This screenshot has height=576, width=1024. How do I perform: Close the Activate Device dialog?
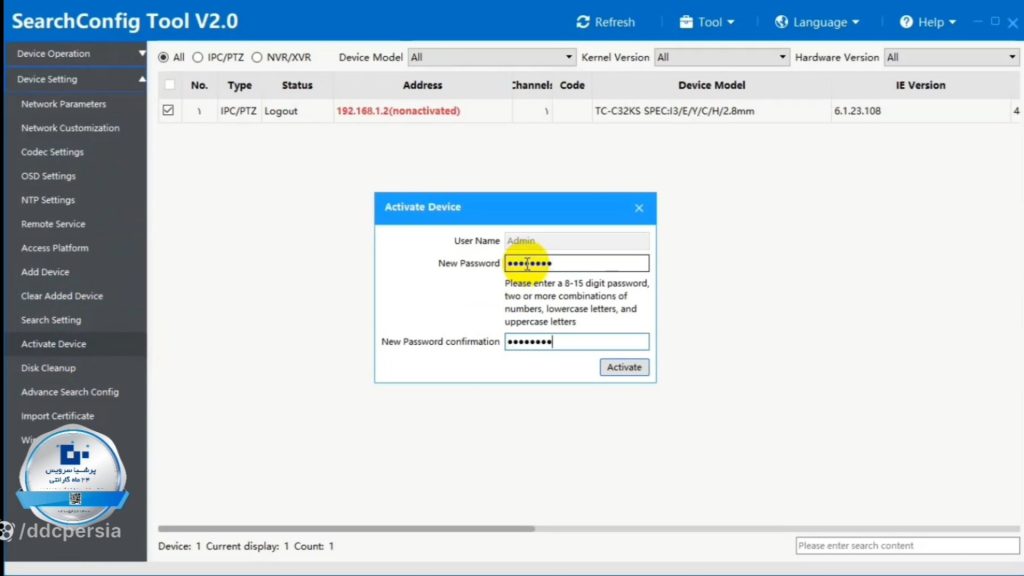click(639, 208)
